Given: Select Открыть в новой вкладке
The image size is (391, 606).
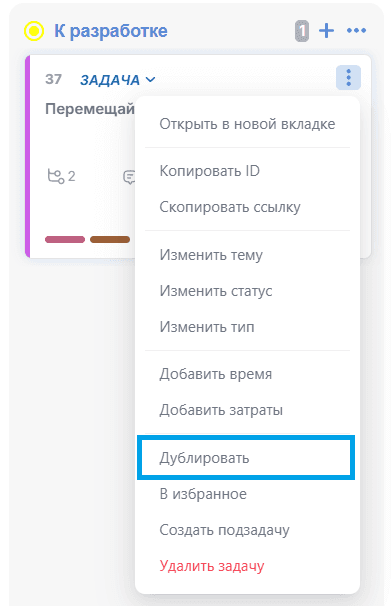Looking at the screenshot, I should 247,124.
